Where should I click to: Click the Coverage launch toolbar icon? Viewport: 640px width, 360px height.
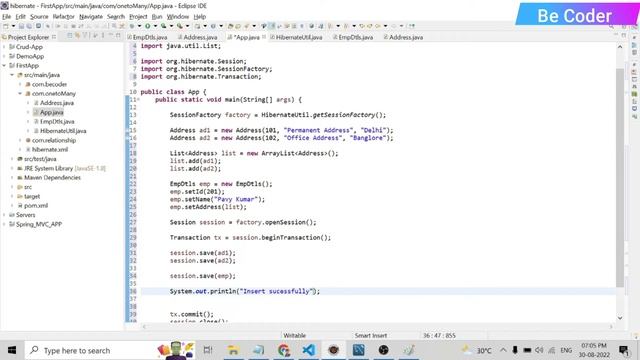(x=164, y=26)
